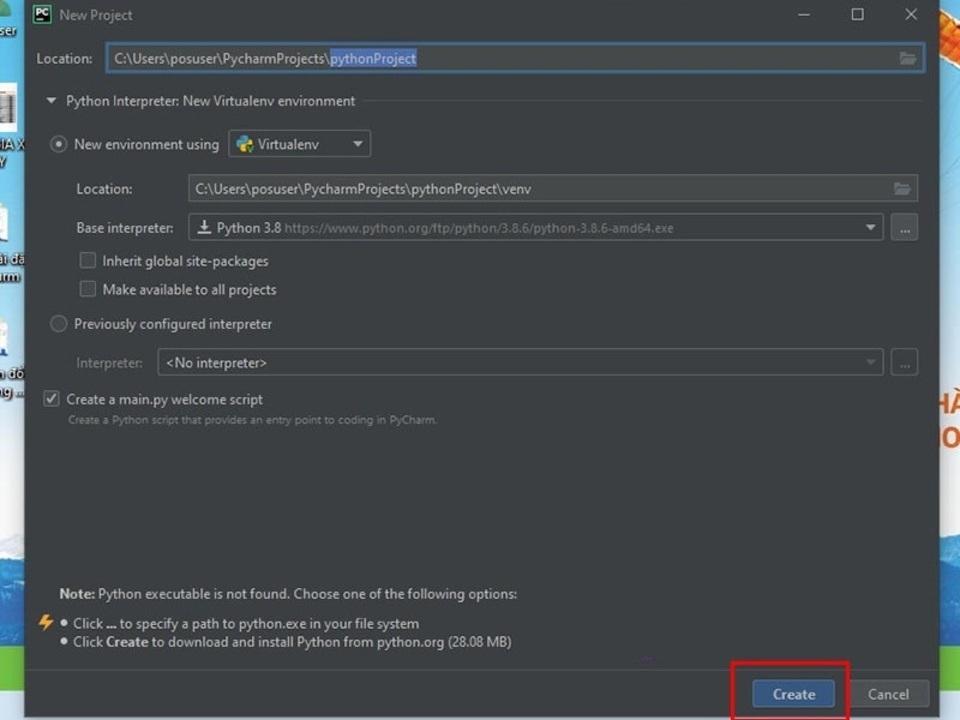Uncheck Create a main.py welcome script
This screenshot has height=720, width=960.
(x=51, y=399)
